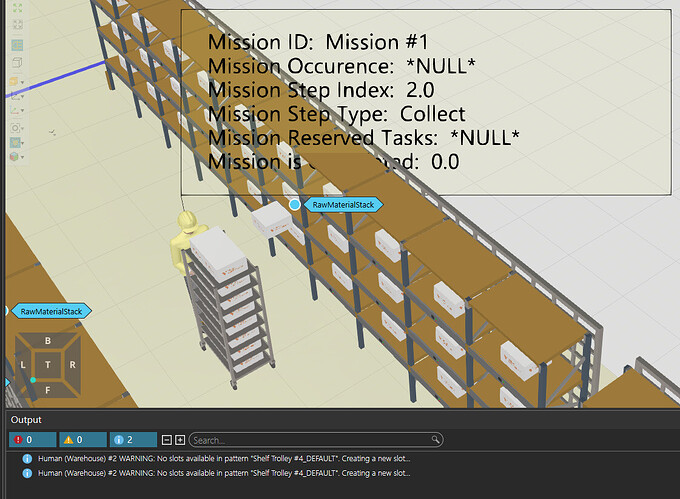Click the circle-in-frame view icon
The image size is (680, 499).
pos(15,128)
